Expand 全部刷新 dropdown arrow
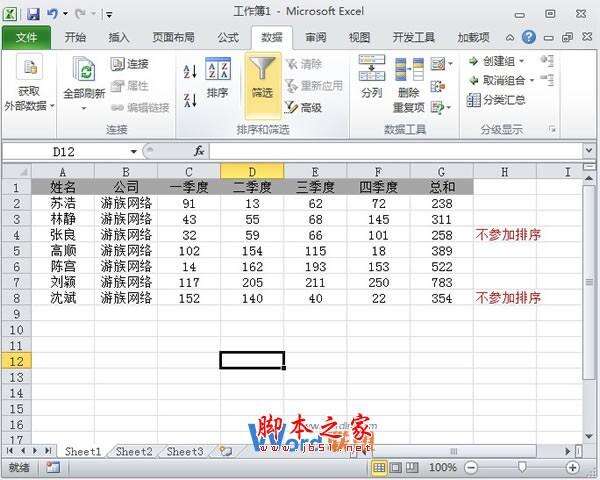The height and width of the screenshot is (480, 600). (84, 109)
